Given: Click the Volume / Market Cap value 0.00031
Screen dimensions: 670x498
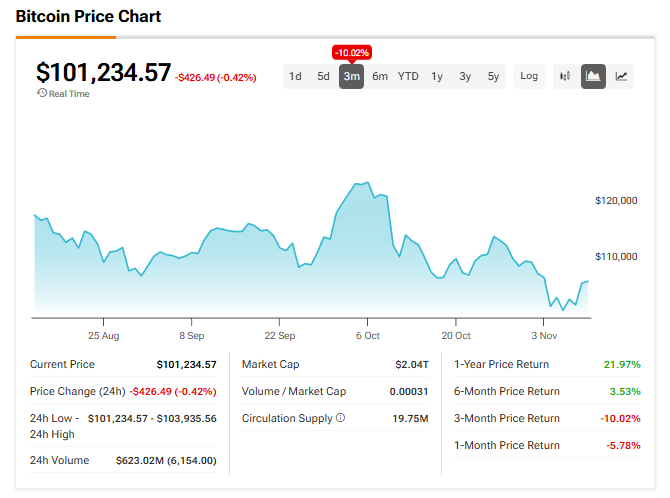Looking at the screenshot, I should (x=408, y=391).
